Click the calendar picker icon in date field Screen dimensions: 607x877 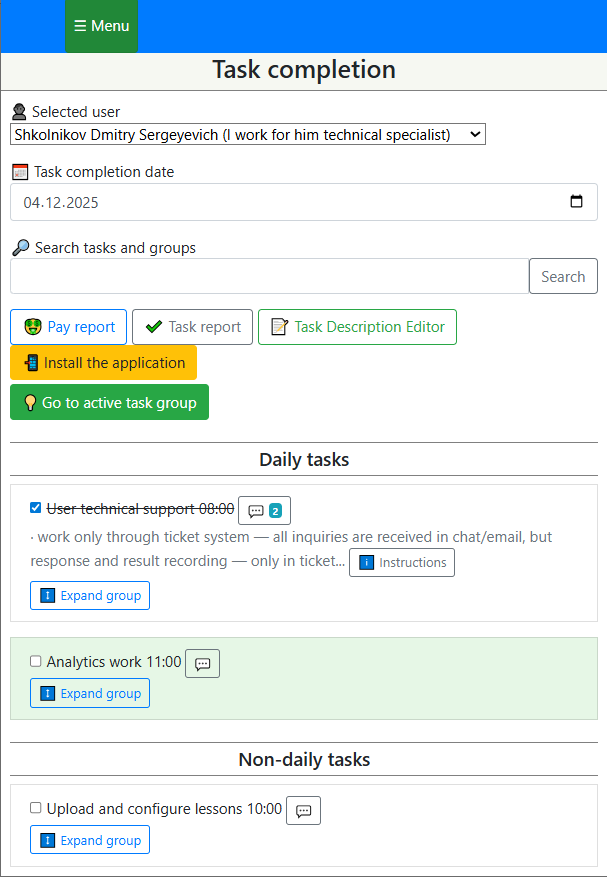[x=576, y=202]
